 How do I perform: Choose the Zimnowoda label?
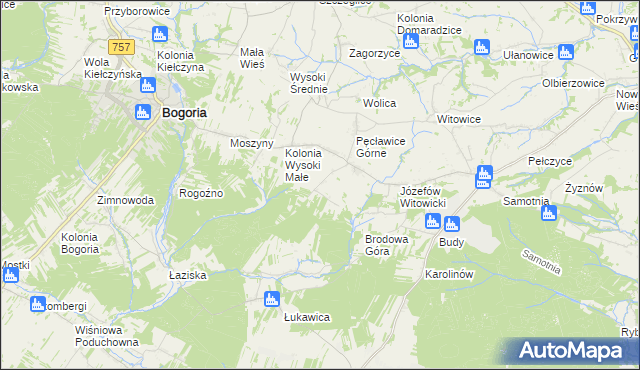coord(125,200)
